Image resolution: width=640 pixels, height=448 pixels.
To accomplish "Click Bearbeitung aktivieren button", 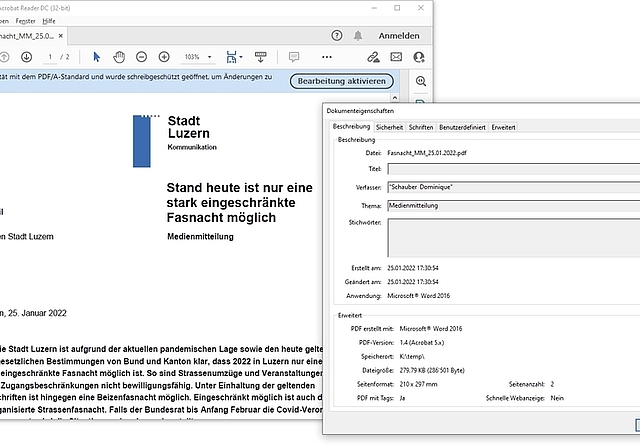I will (x=342, y=81).
